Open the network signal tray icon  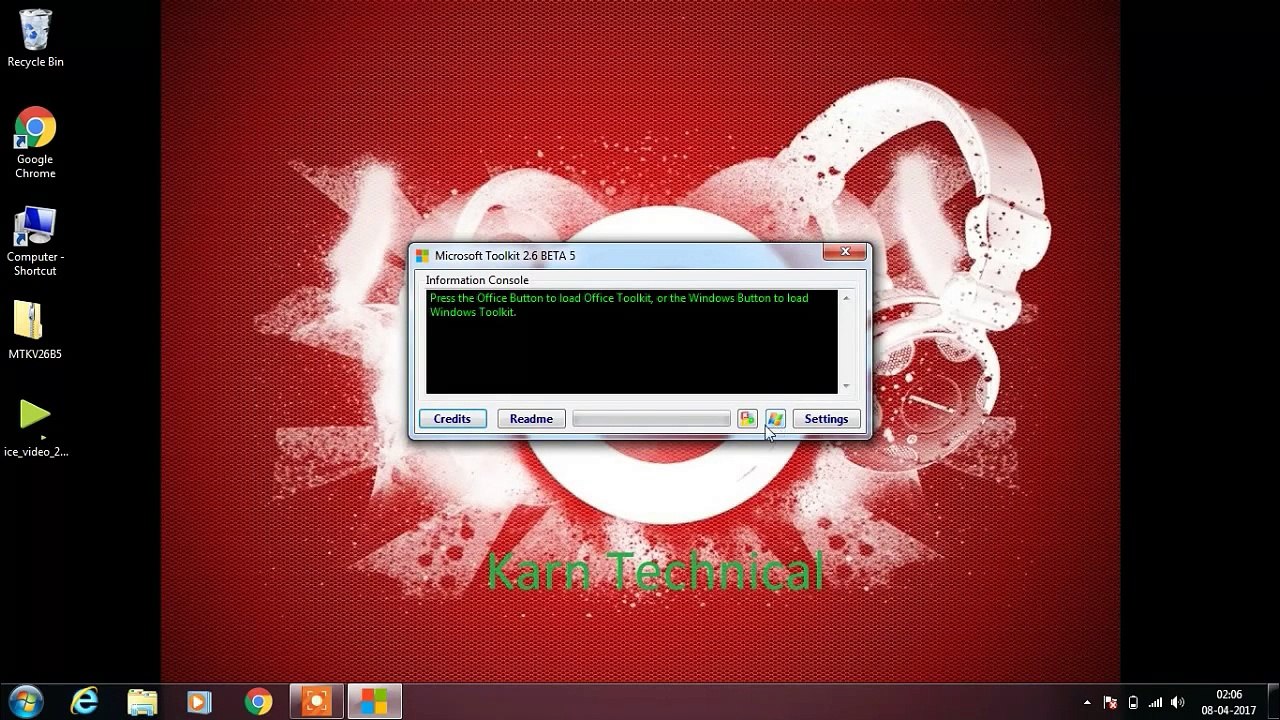click(x=1155, y=703)
